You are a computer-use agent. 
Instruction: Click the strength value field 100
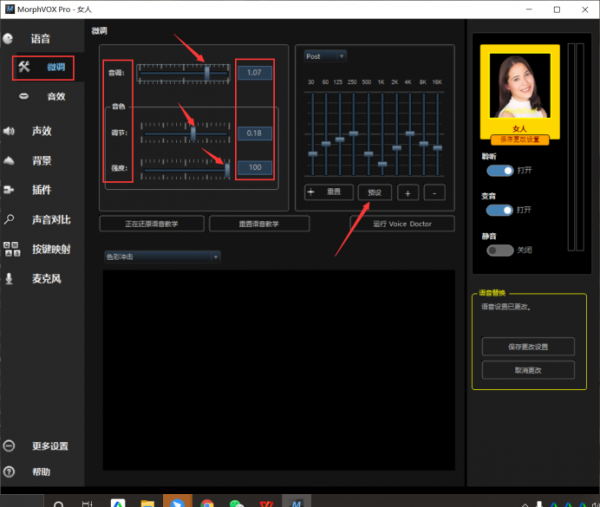click(x=255, y=167)
